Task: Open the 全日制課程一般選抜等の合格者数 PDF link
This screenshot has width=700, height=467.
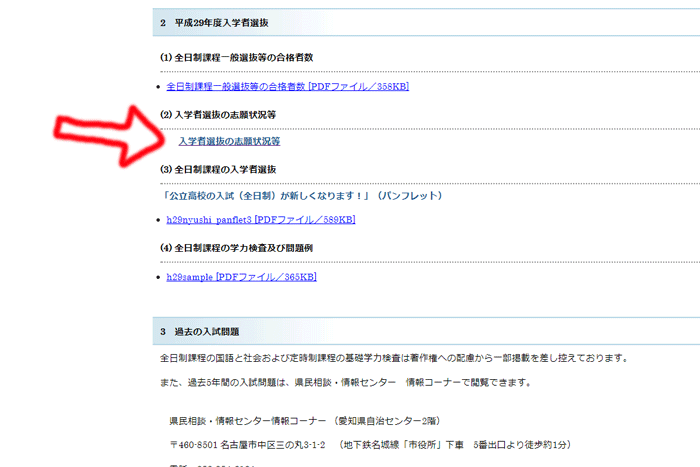Action: click(287, 87)
